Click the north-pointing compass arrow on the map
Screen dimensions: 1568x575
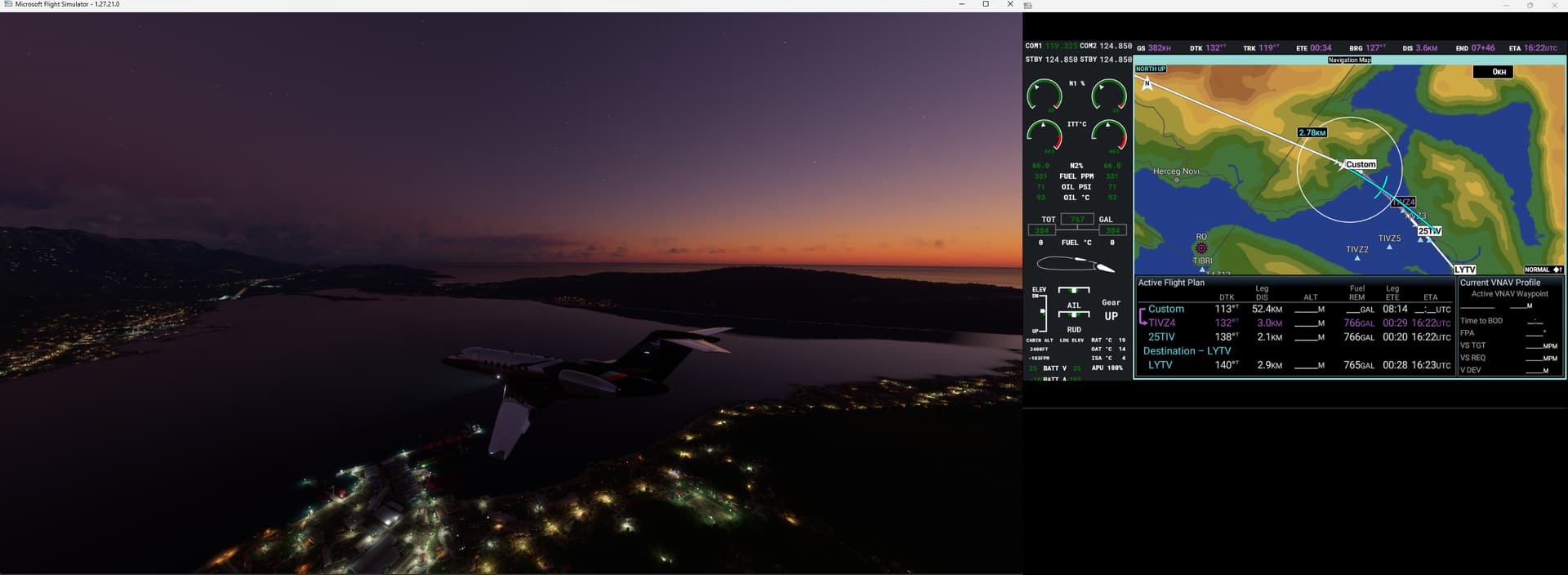tap(1147, 83)
